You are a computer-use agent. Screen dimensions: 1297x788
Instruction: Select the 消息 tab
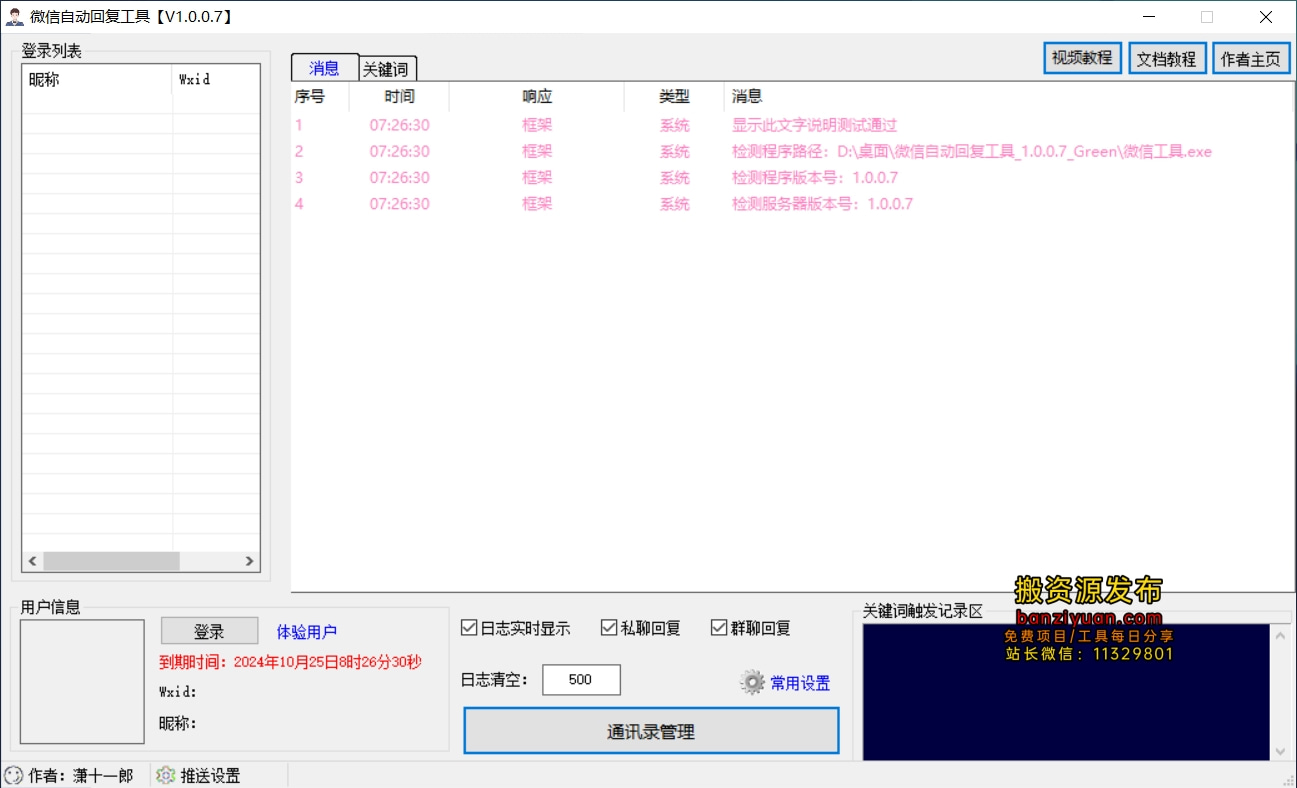(323, 68)
